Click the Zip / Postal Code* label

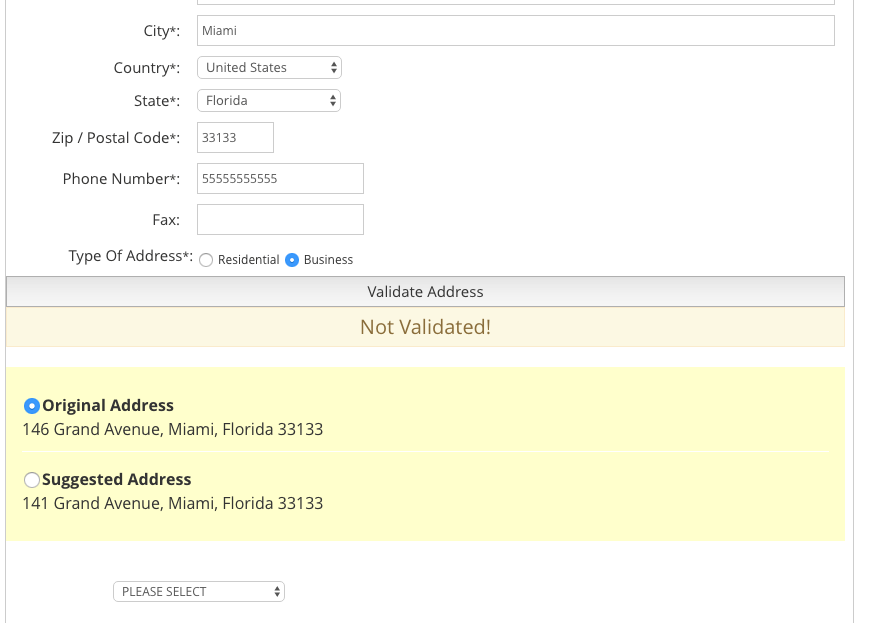point(116,138)
